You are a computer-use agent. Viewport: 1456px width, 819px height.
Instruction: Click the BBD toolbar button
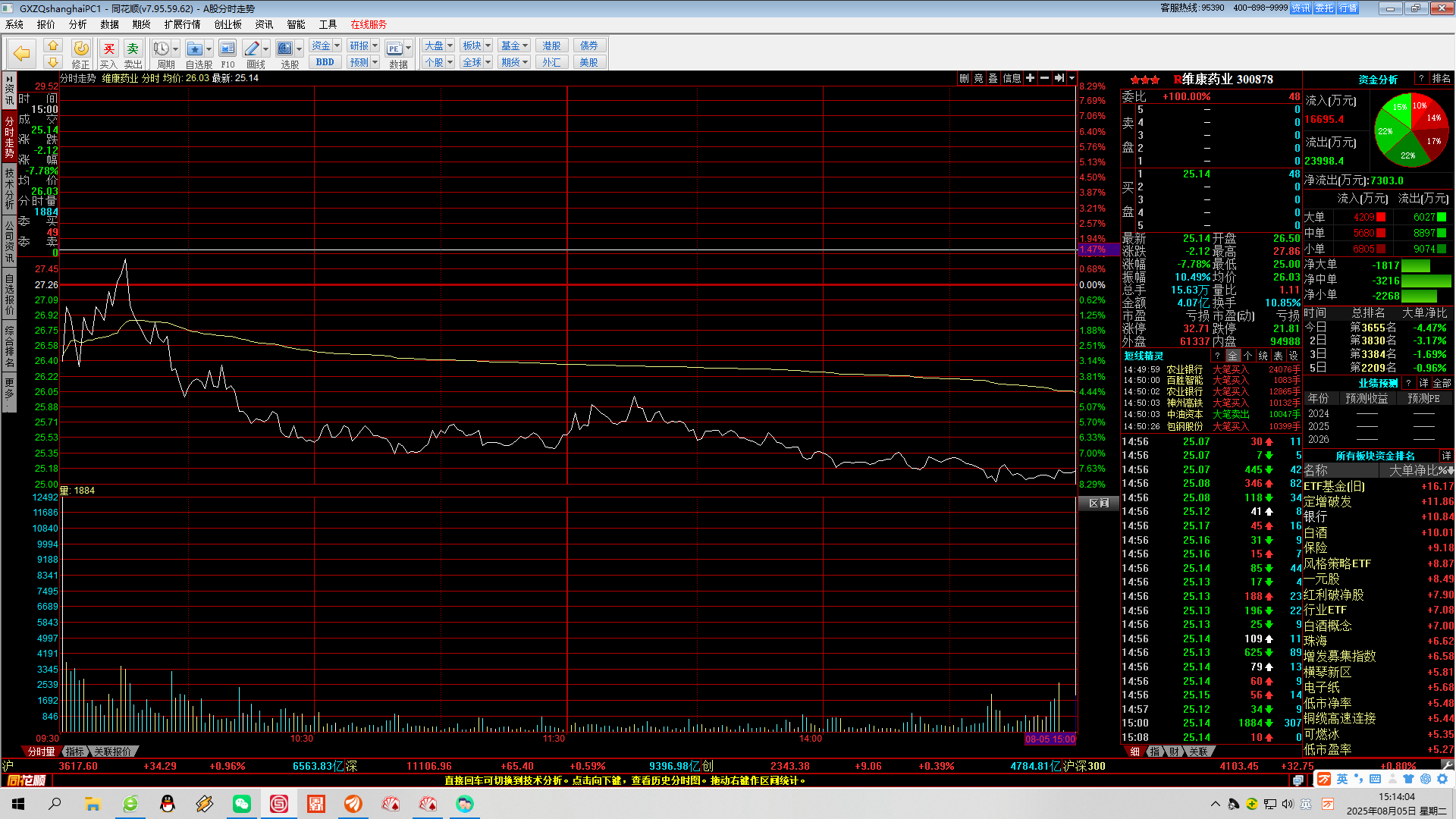tap(325, 62)
